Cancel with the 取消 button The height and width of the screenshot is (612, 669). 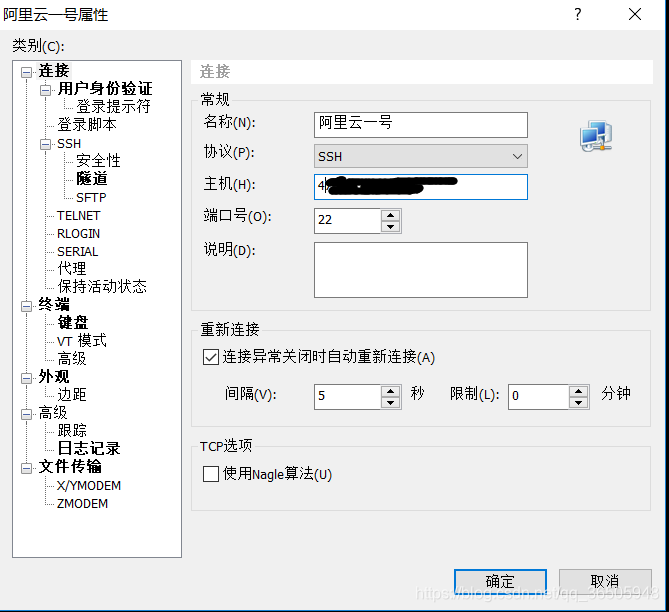tap(605, 581)
